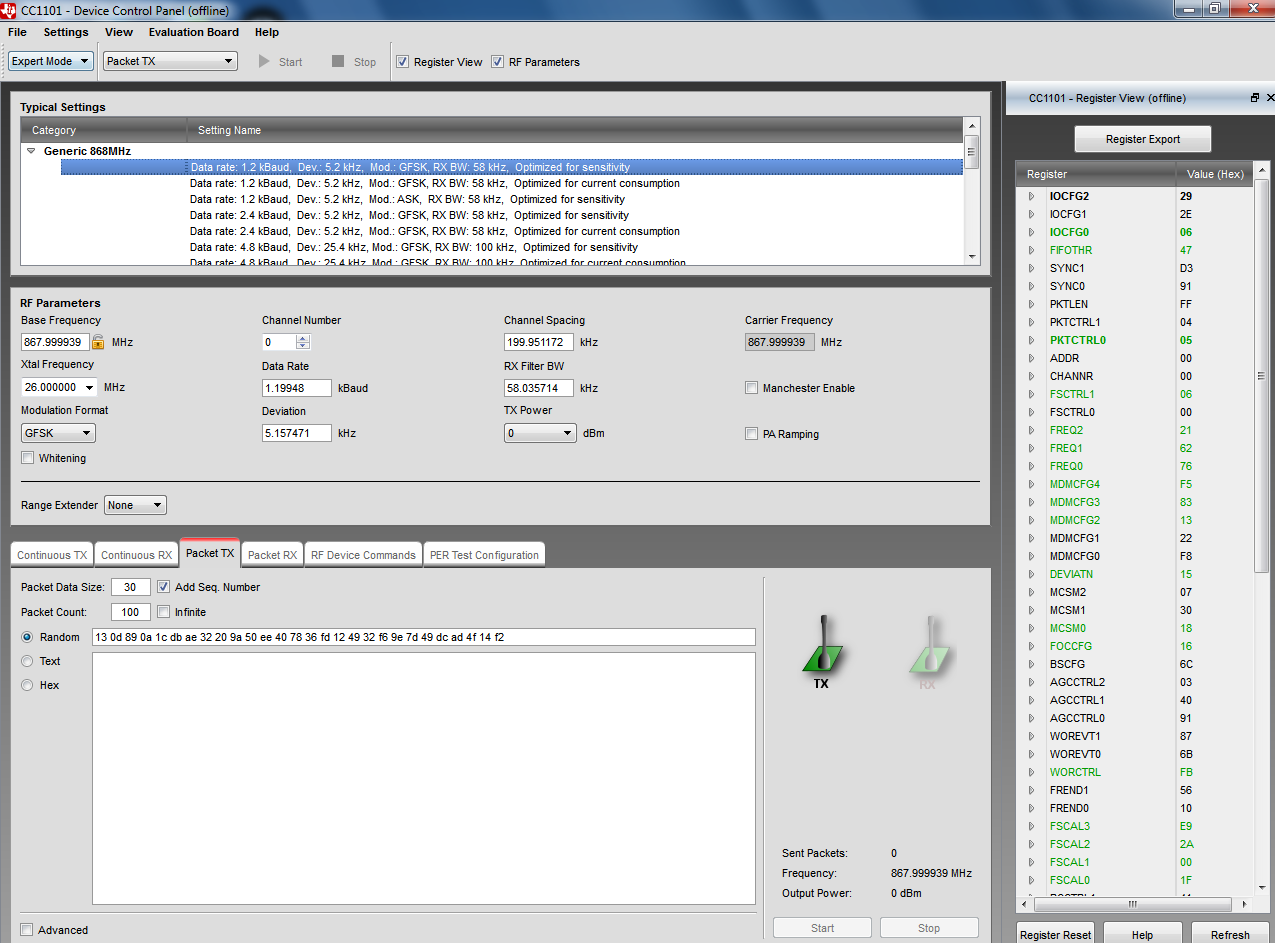Viewport: 1275px width, 943px height.
Task: Expand the FIFOTHR register row
Action: pos(1031,250)
